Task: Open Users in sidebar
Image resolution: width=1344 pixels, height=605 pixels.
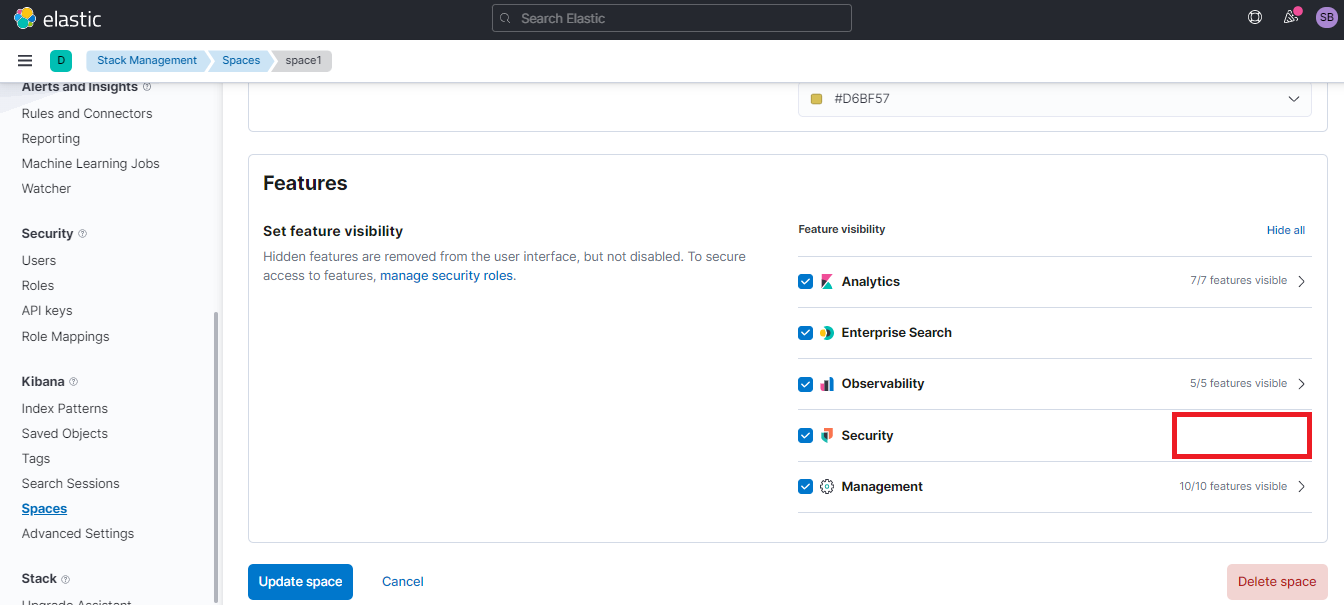Action: [x=39, y=261]
